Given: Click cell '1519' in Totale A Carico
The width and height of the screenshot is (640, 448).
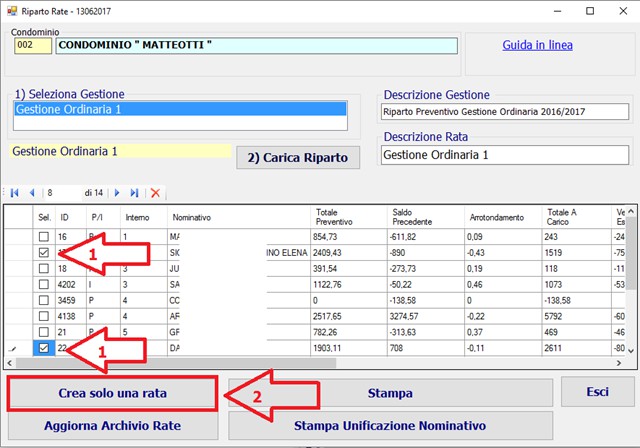Looking at the screenshot, I should pos(577,253).
